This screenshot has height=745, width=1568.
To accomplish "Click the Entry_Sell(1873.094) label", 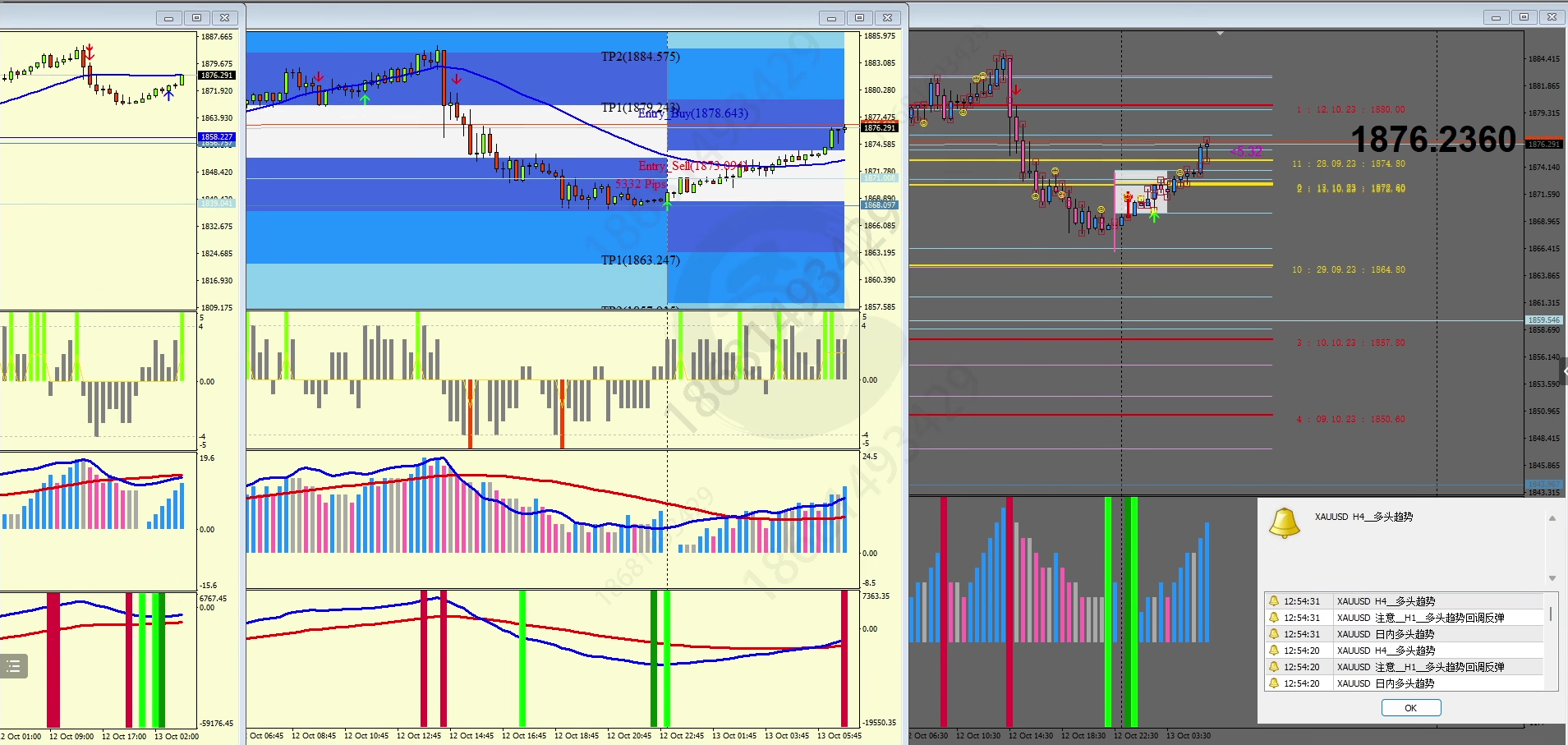I will [x=693, y=166].
